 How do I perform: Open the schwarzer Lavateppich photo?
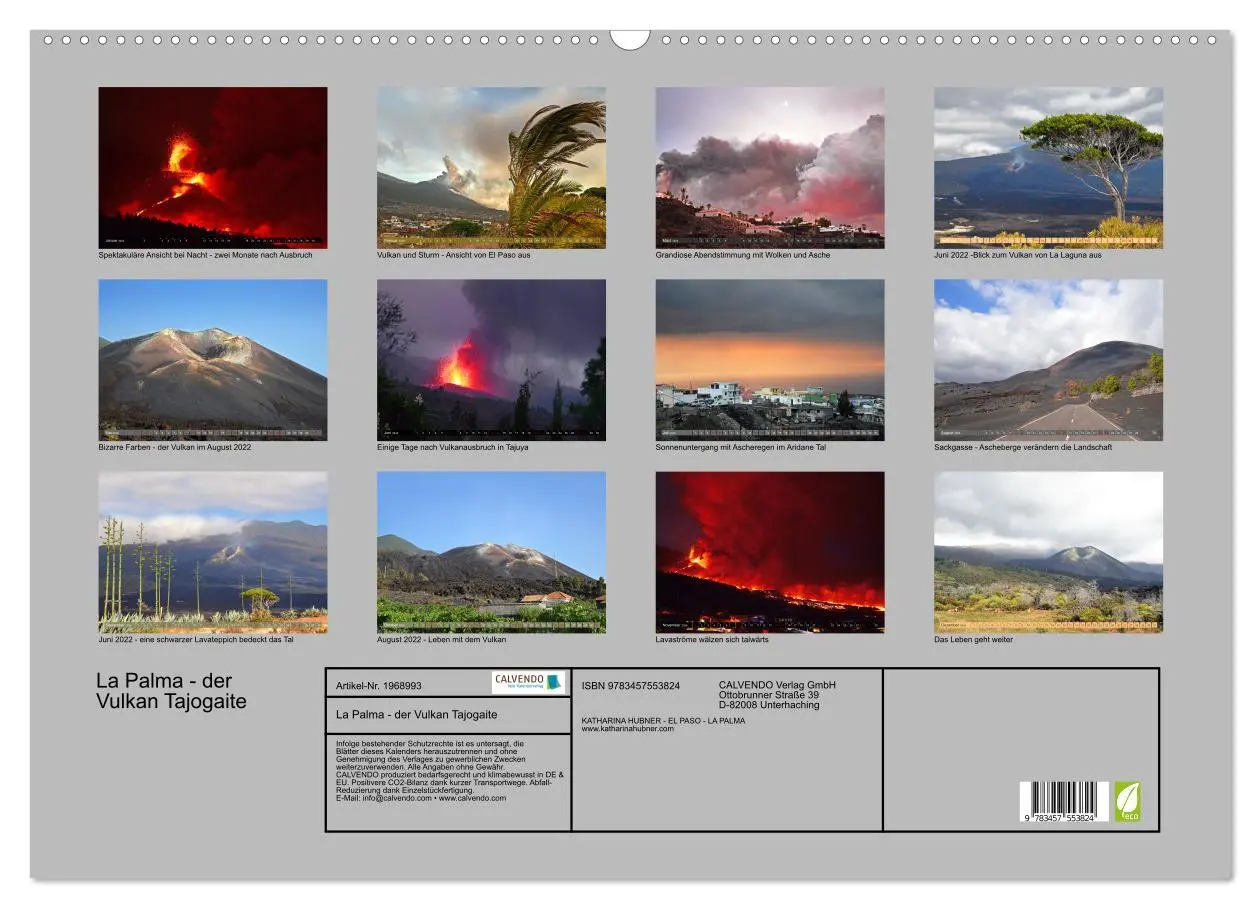click(213, 552)
